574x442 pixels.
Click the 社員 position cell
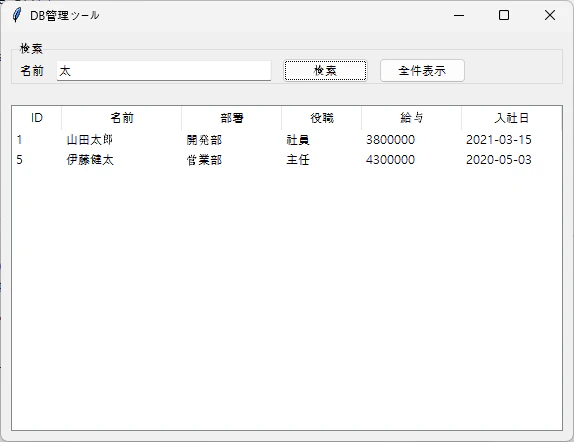tap(298, 140)
